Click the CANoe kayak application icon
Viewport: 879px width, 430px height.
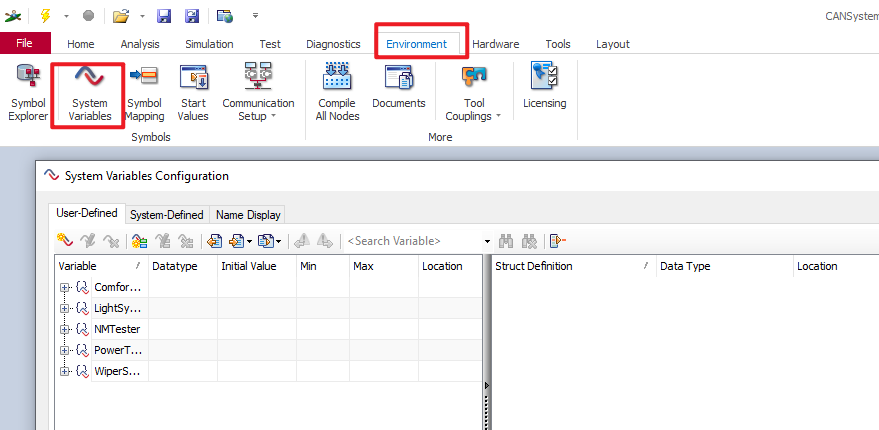12,16
